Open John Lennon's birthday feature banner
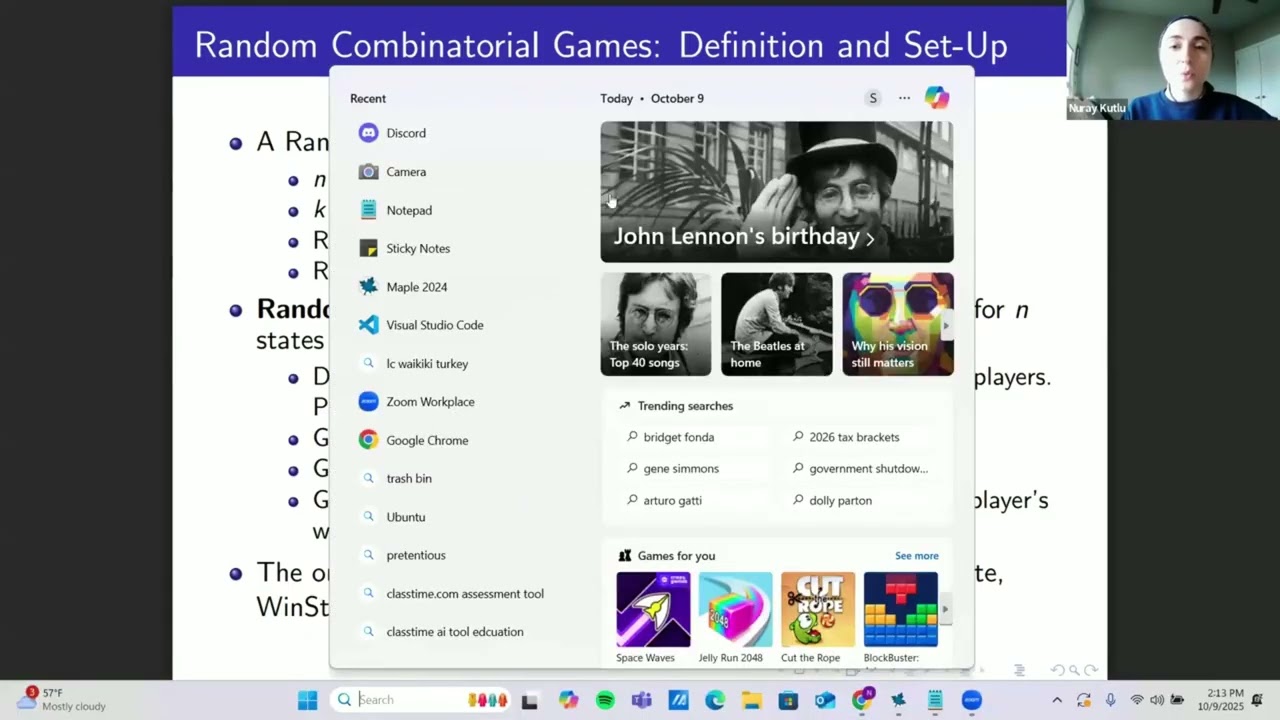 [x=777, y=192]
